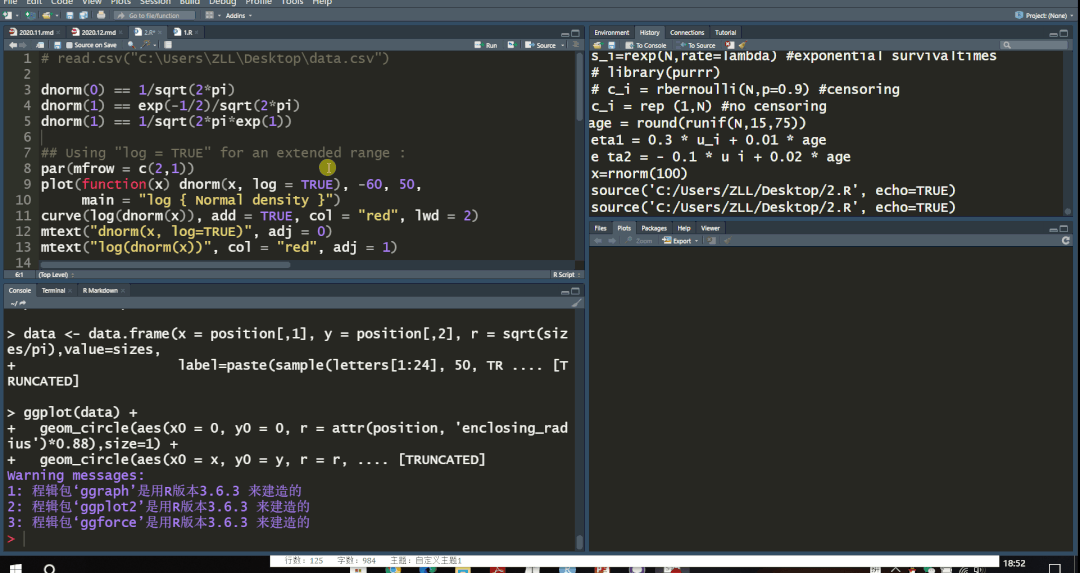
Task: Open the Source button dropdown arrow
Action: 563,45
